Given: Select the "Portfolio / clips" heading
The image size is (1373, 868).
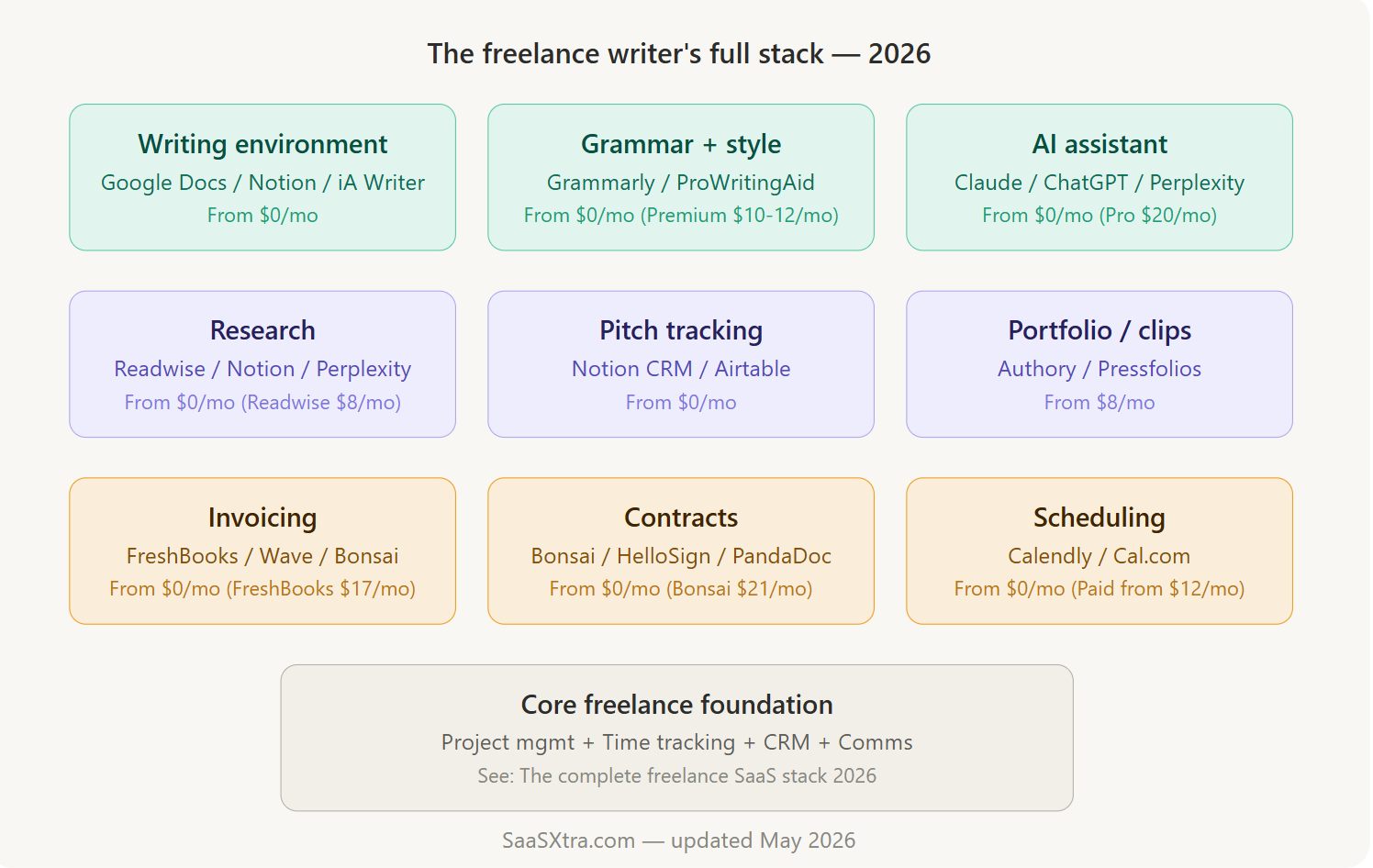Looking at the screenshot, I should click(1100, 330).
